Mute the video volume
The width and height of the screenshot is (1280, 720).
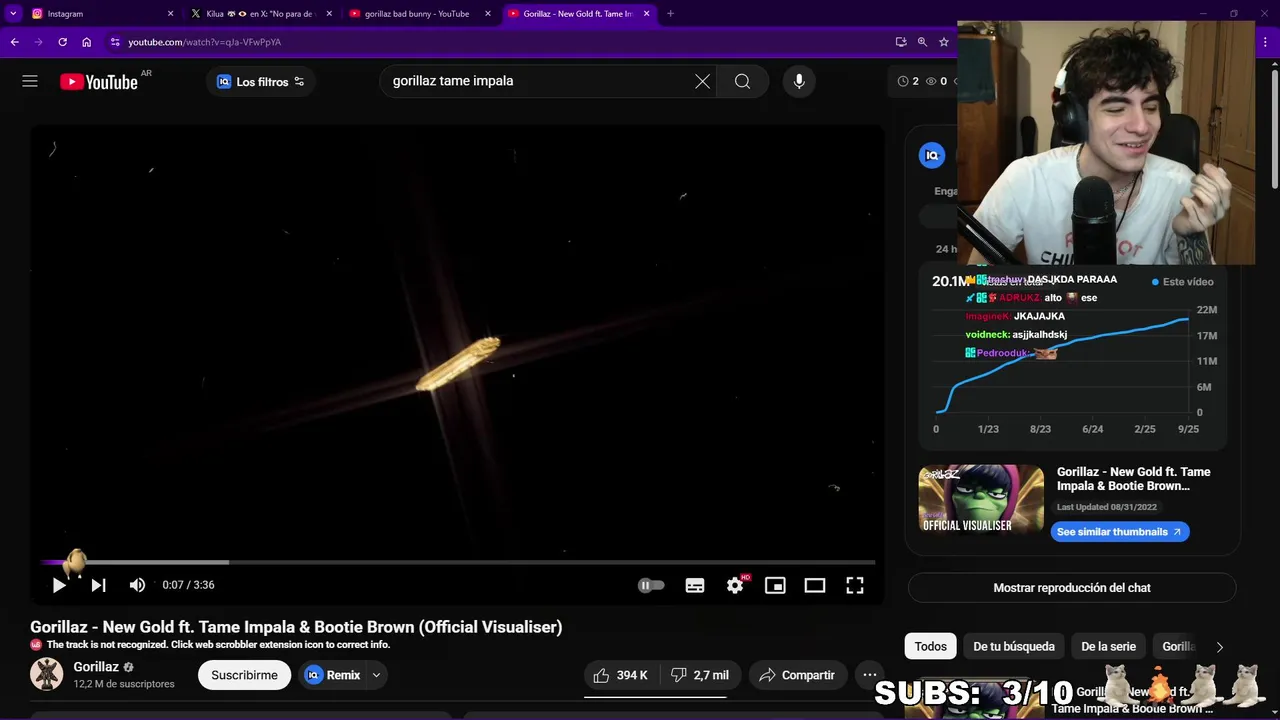pos(138,585)
